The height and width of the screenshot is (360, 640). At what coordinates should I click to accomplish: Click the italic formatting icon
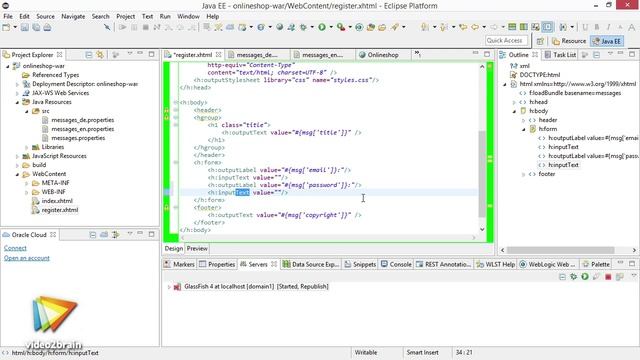(608, 27)
